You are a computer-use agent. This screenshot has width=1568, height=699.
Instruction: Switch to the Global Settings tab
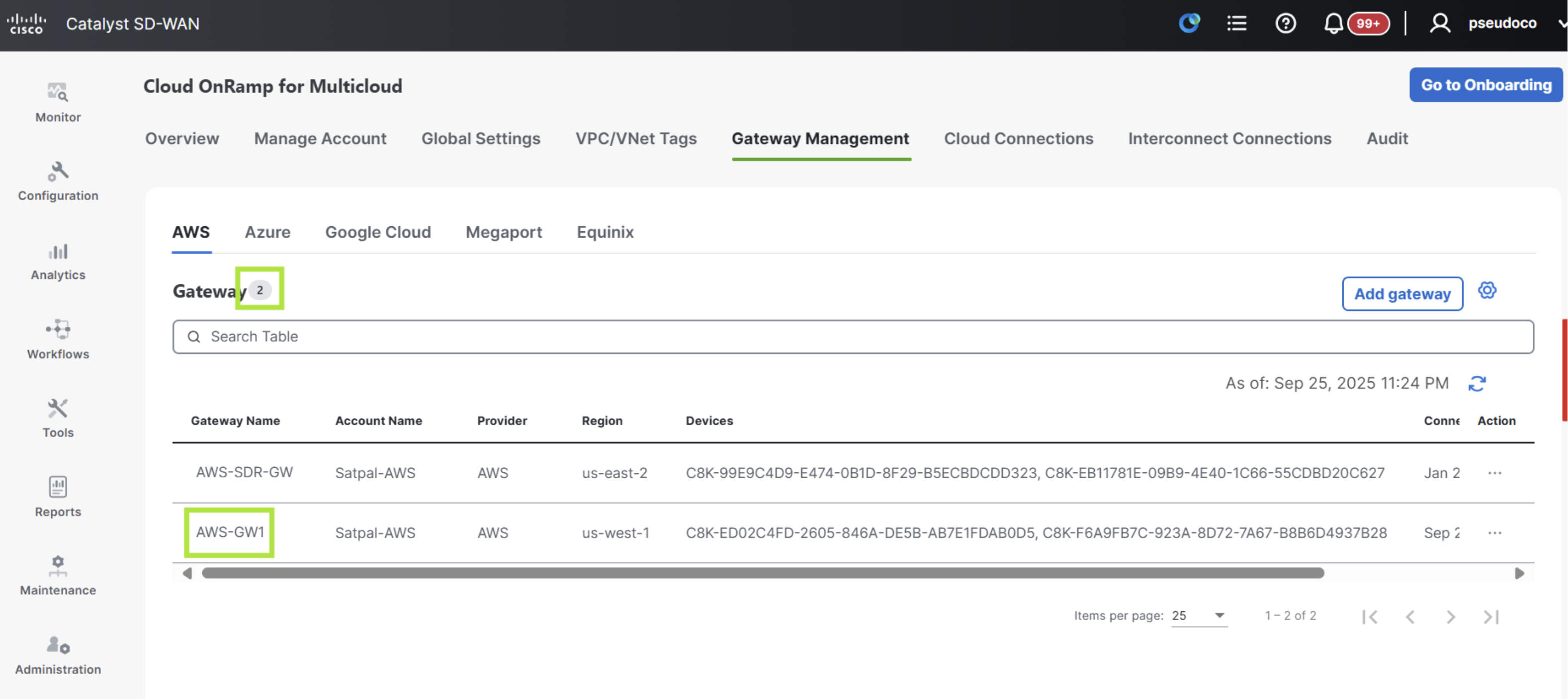481,139
